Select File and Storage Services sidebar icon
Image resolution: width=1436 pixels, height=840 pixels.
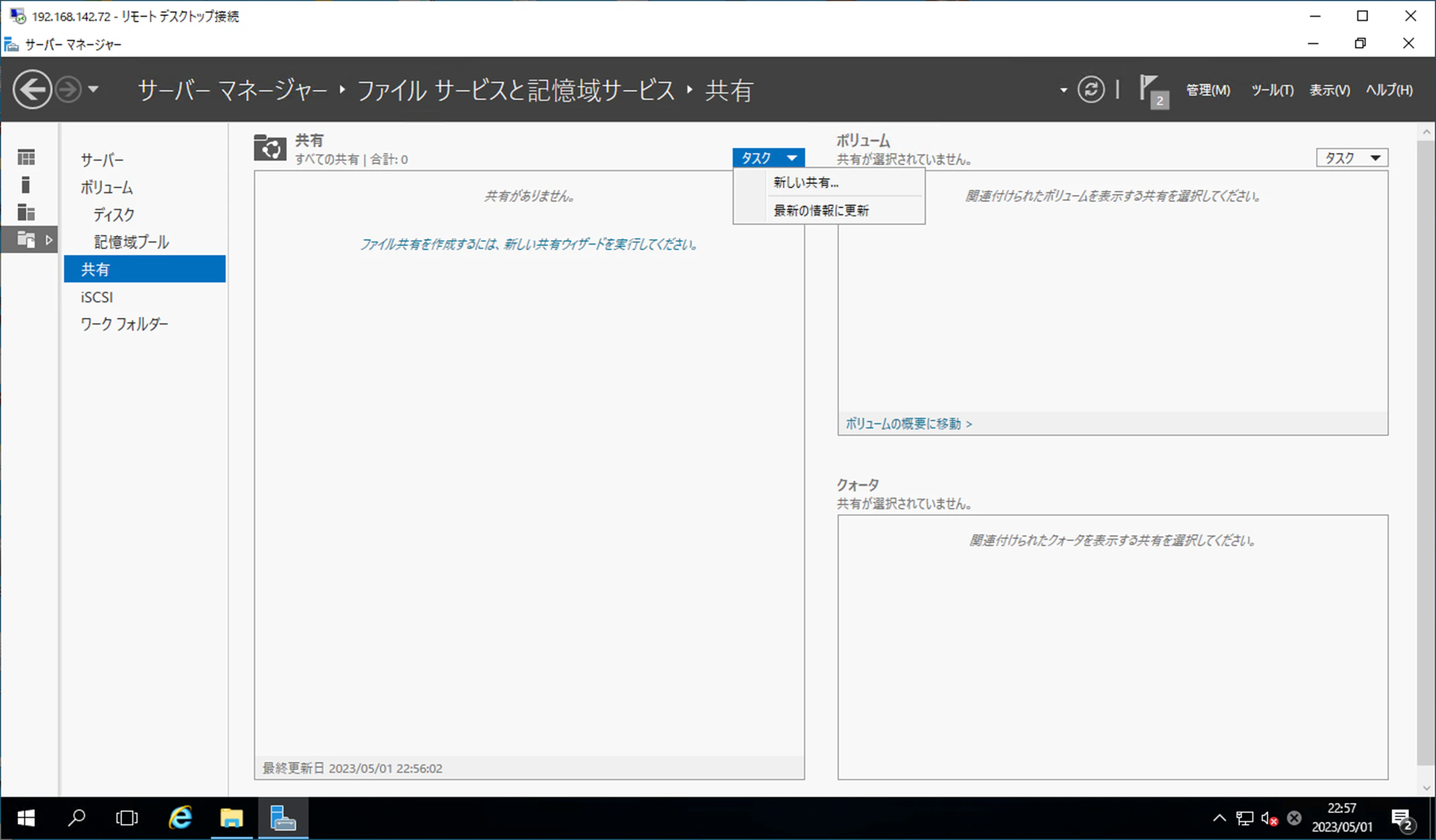pos(26,239)
